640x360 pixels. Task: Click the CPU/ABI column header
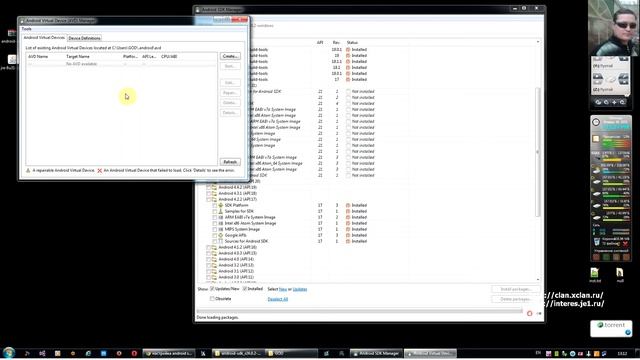pyautogui.click(x=169, y=56)
